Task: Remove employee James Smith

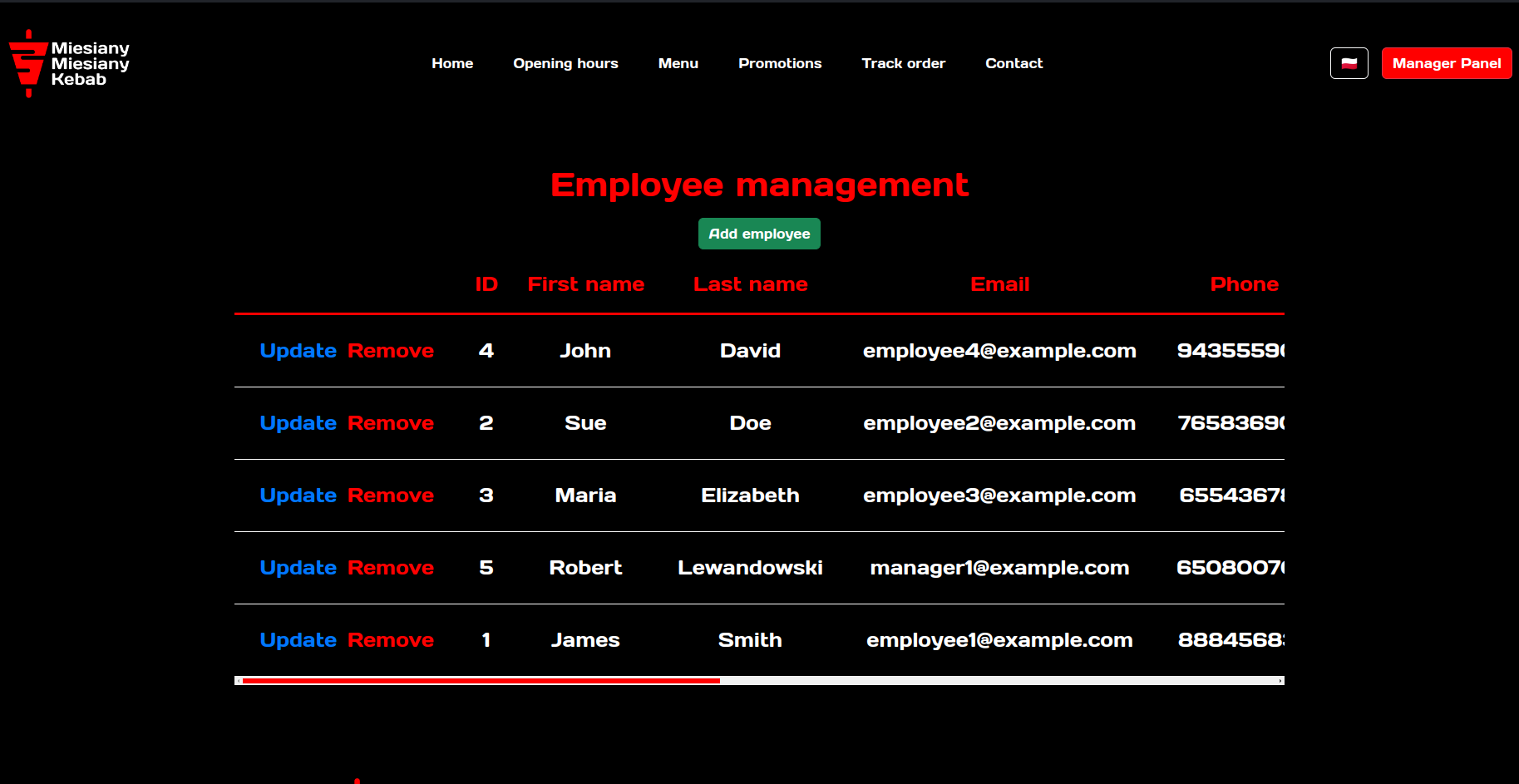Action: pos(390,640)
